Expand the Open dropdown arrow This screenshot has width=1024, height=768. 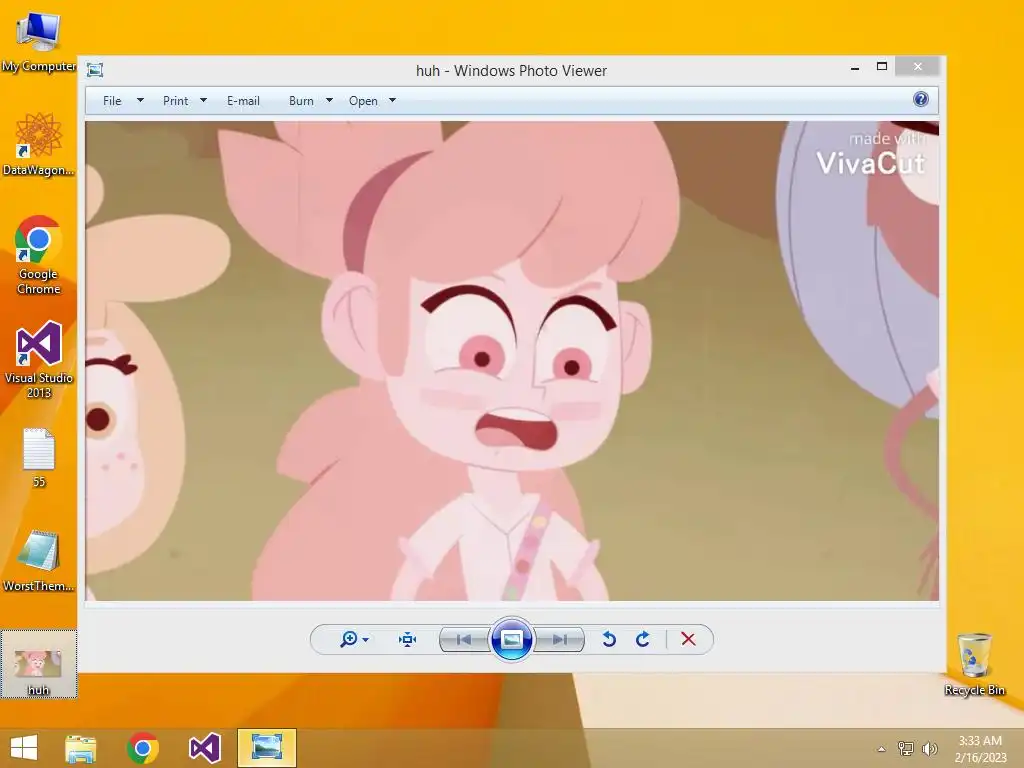tap(392, 101)
